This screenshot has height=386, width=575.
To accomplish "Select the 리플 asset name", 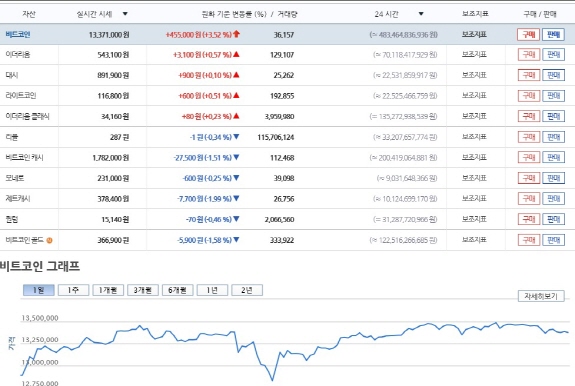I will pos(12,137).
